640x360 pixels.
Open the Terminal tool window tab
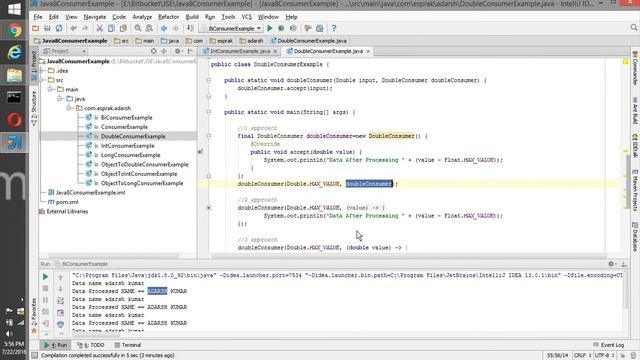coord(128,345)
